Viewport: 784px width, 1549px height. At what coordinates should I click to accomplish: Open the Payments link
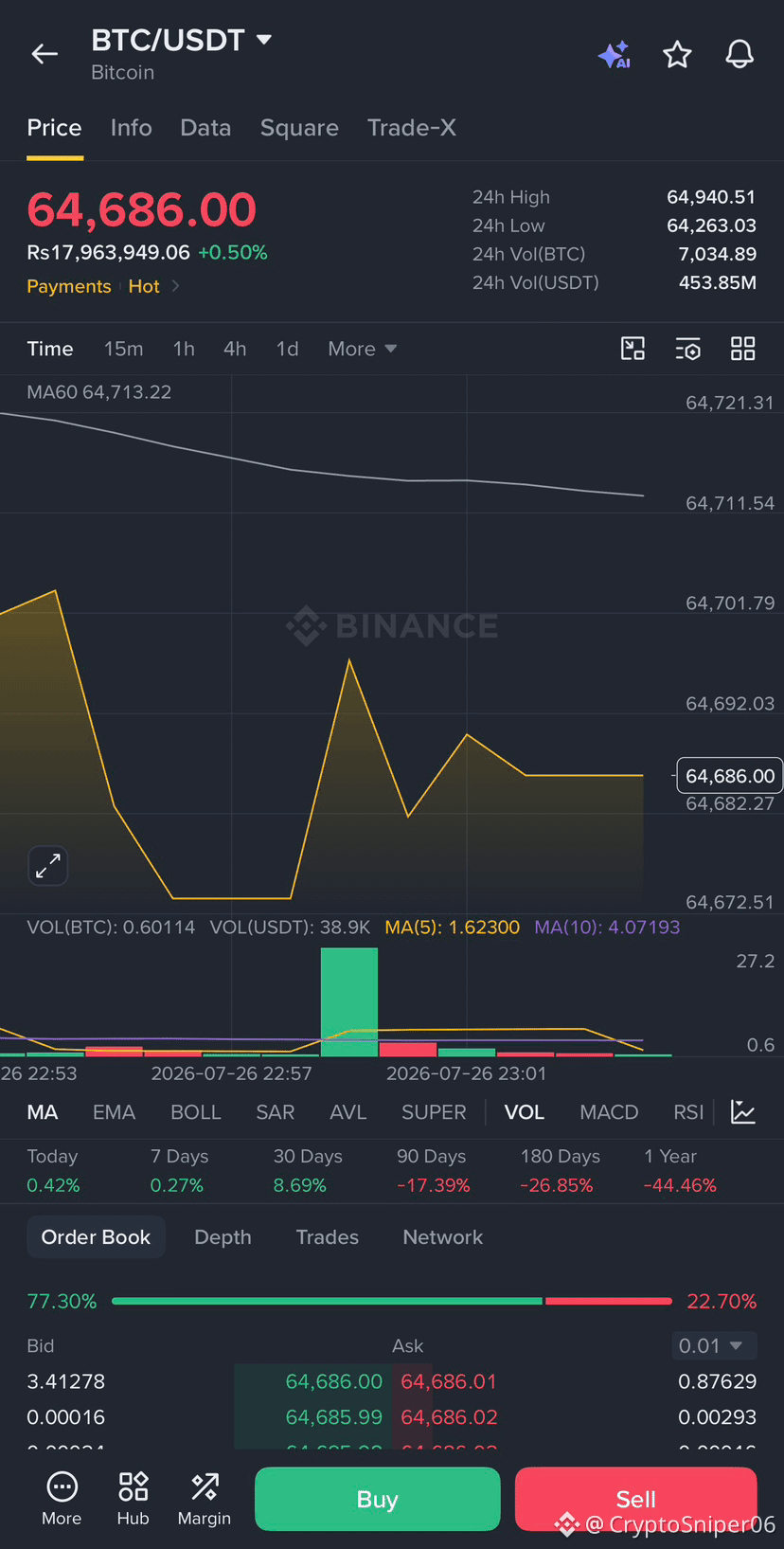point(69,286)
